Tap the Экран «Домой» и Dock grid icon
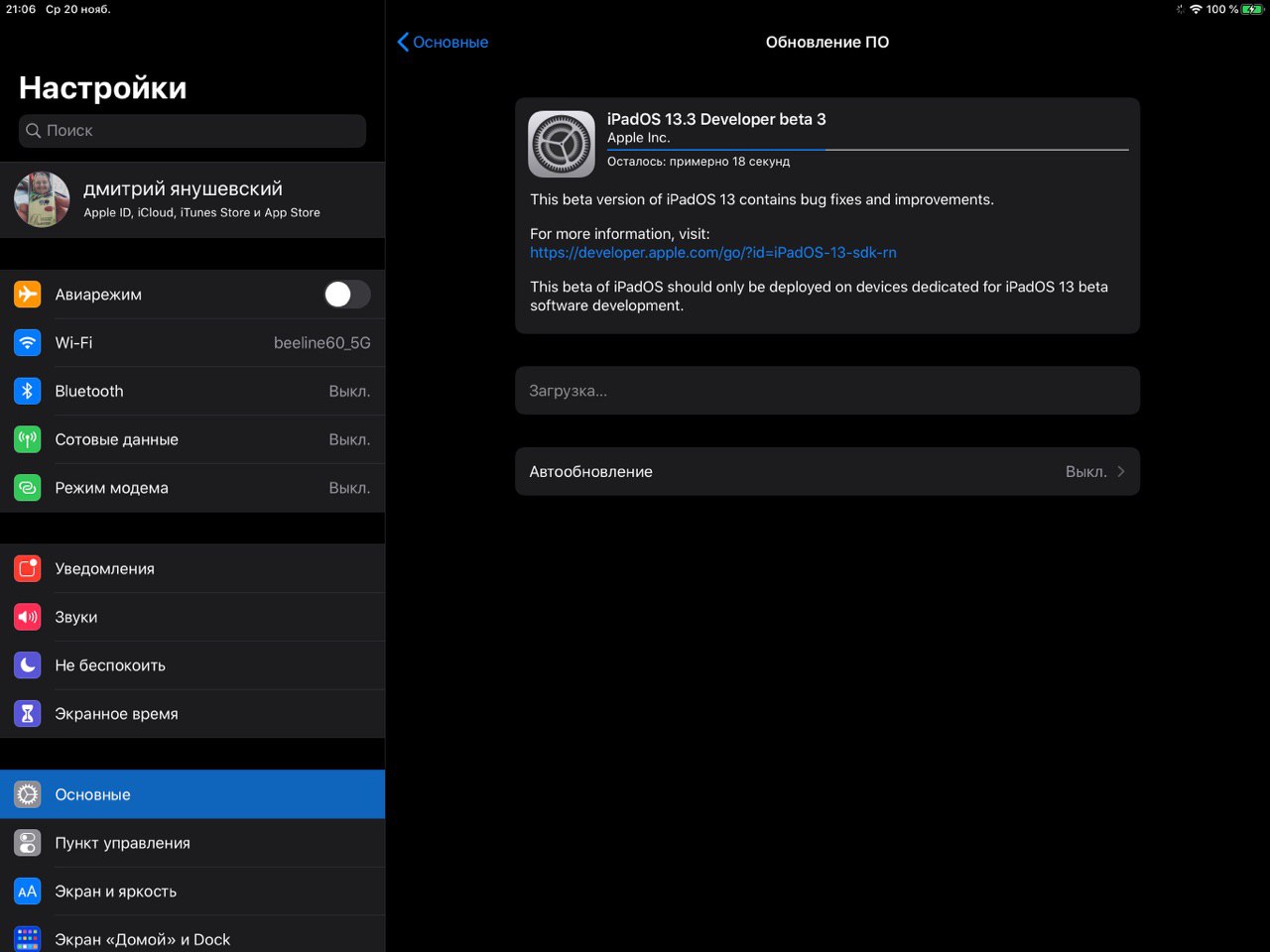The image size is (1270, 952). pos(28,939)
